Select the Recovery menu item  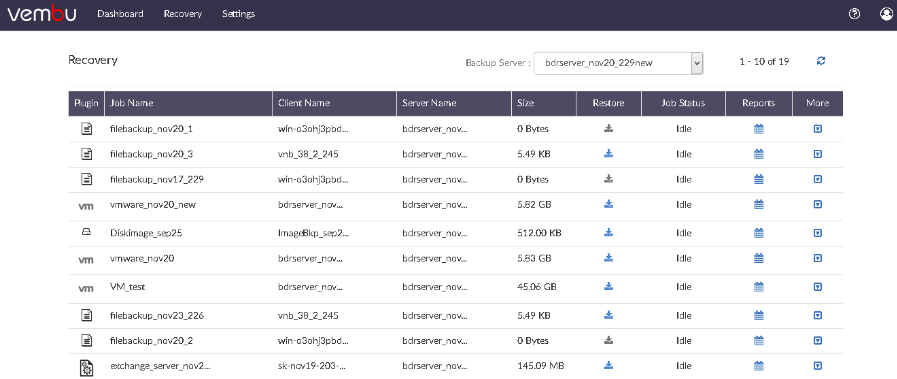(x=182, y=14)
